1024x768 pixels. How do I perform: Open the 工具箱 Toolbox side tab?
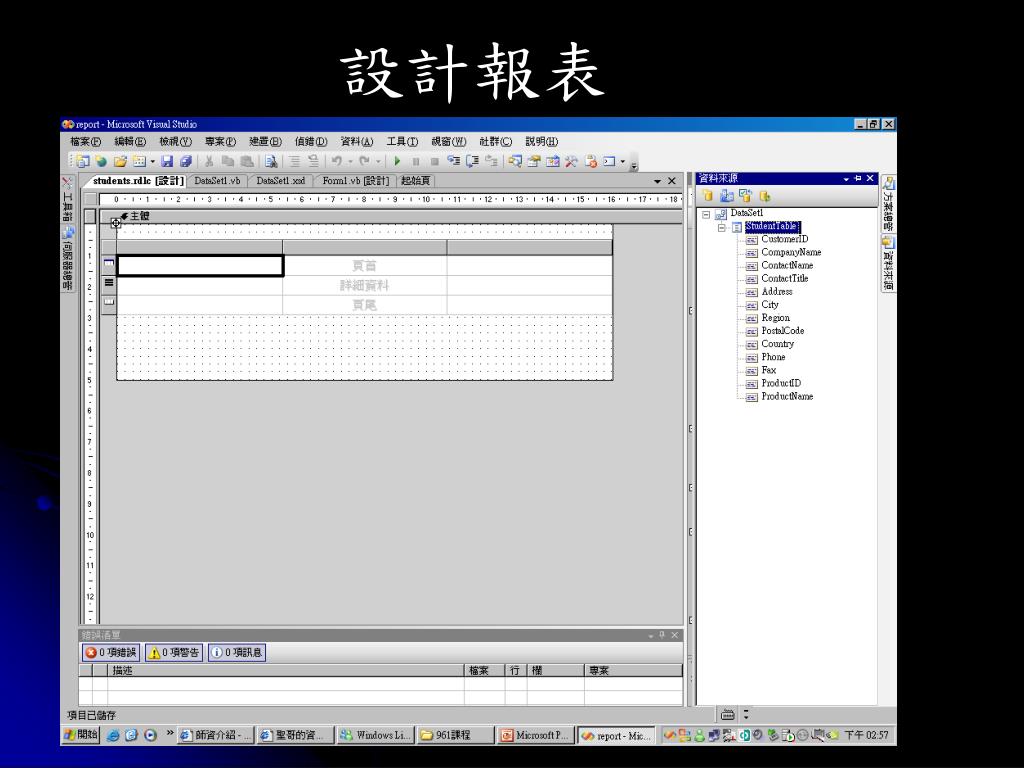click(67, 200)
